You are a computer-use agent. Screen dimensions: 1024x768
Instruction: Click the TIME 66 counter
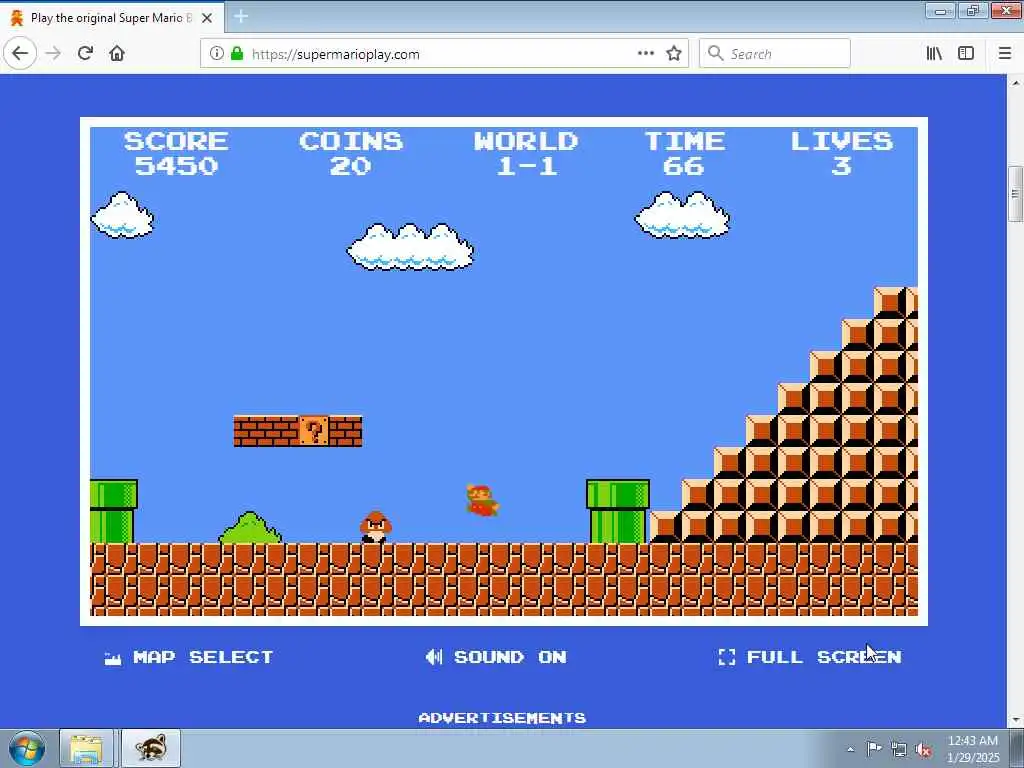pyautogui.click(x=684, y=153)
